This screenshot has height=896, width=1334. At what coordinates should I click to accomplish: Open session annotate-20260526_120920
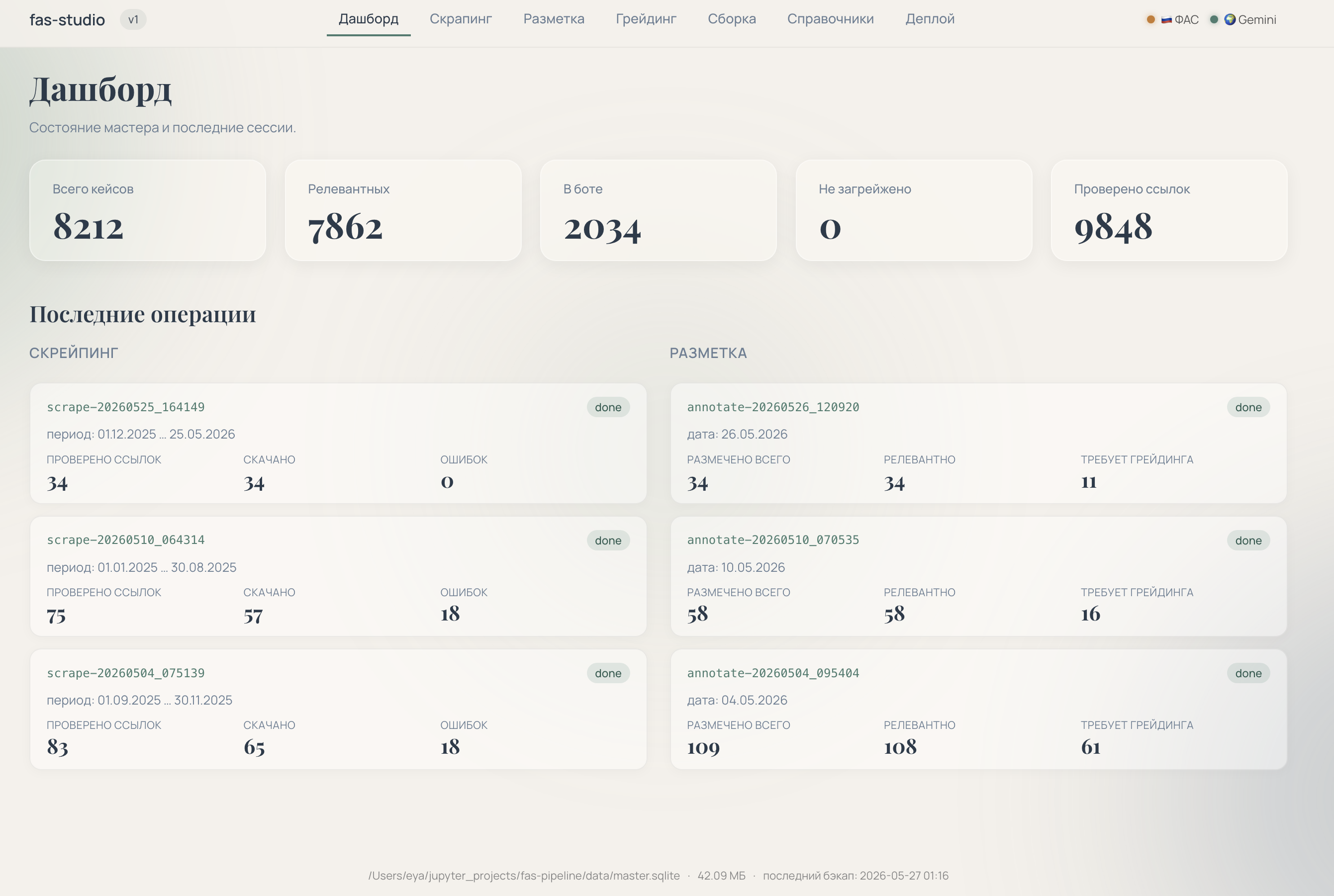pos(773,407)
